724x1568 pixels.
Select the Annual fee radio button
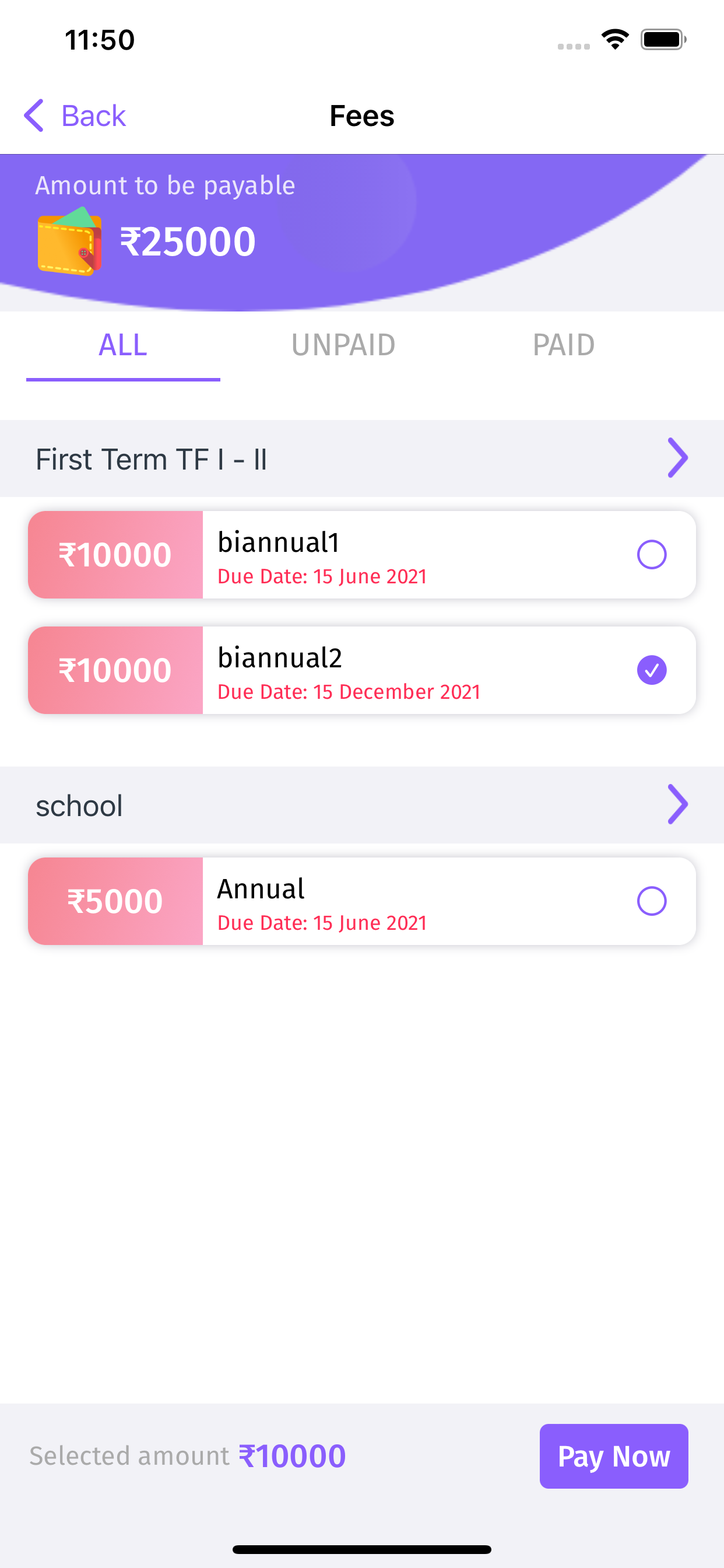[652, 901]
